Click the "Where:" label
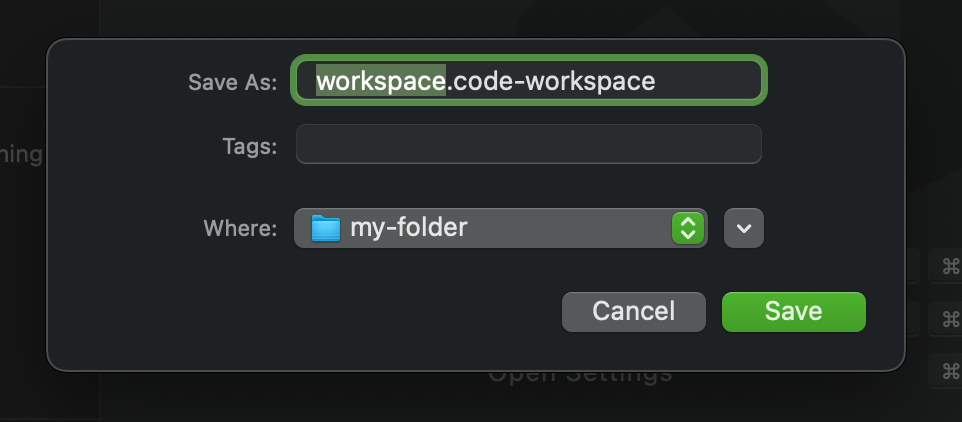 tap(240, 228)
